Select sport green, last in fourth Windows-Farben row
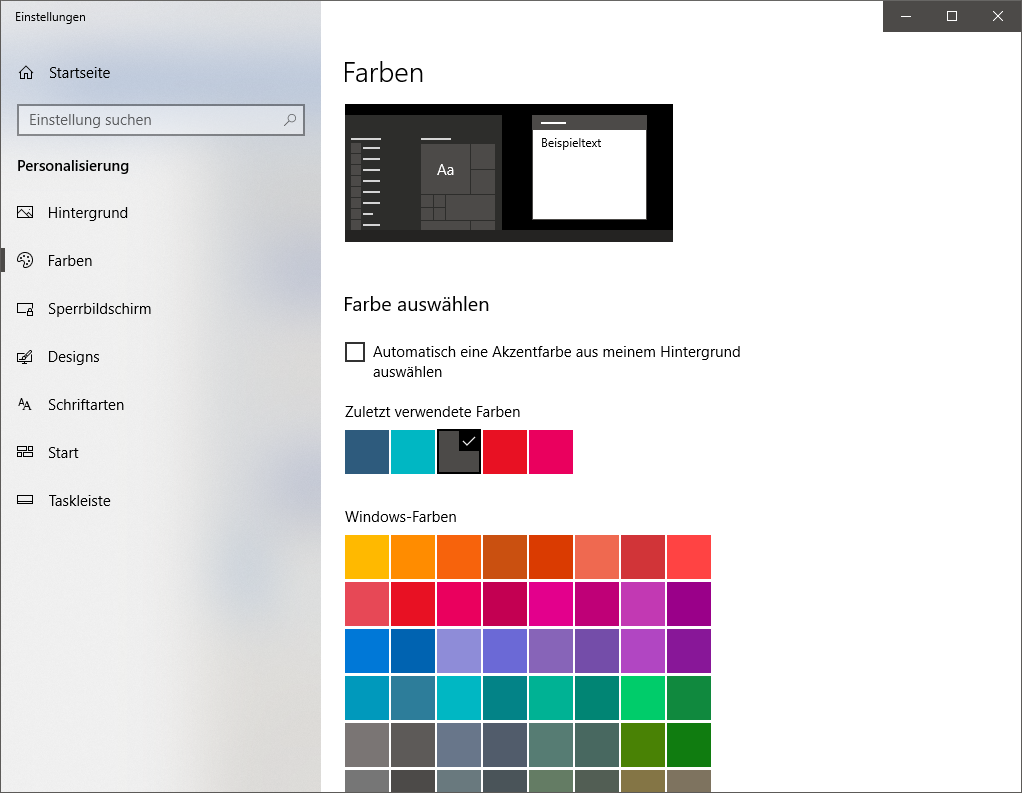The width and height of the screenshot is (1022, 793). [689, 698]
